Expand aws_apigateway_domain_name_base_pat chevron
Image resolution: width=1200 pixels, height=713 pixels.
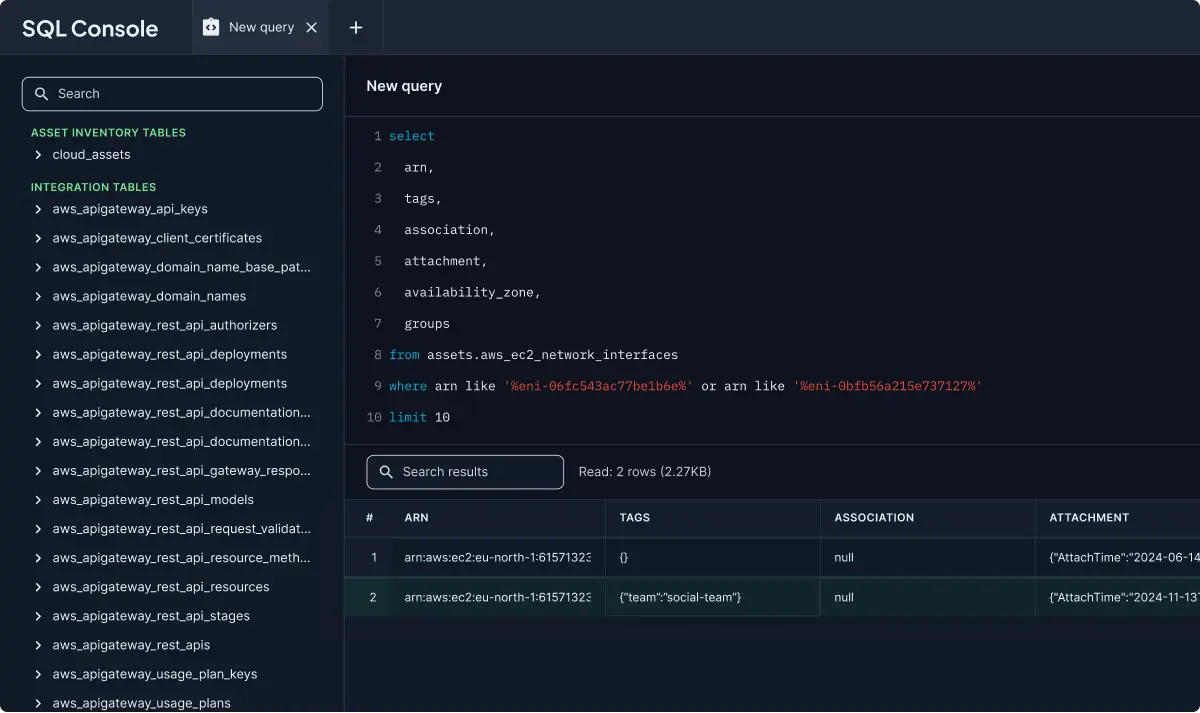(x=38, y=267)
